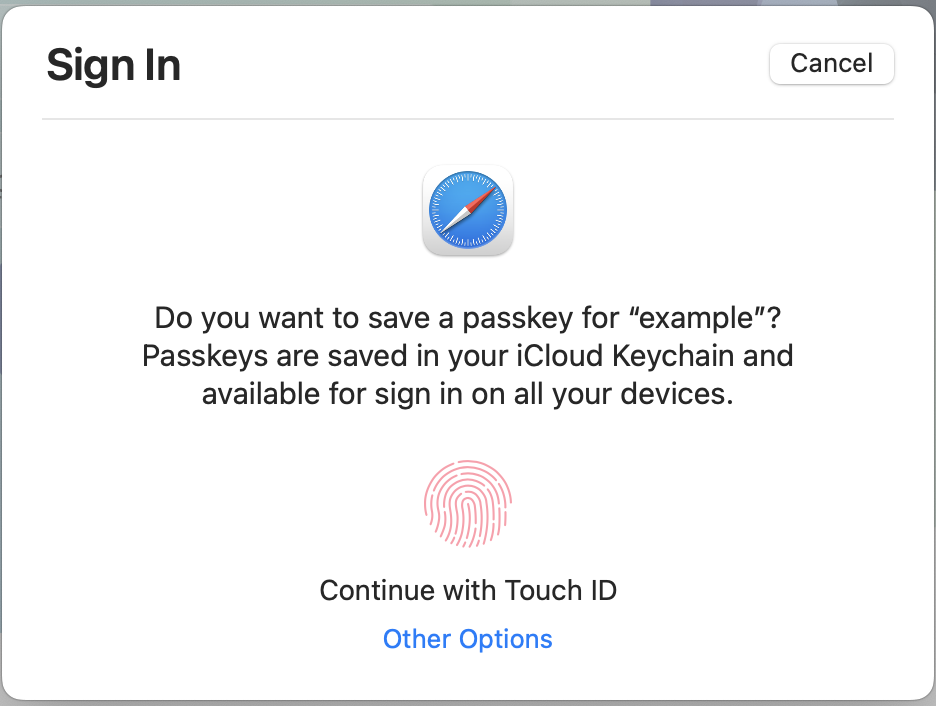
Task: Select the compass graphic on the Safari icon
Action: tap(467, 210)
